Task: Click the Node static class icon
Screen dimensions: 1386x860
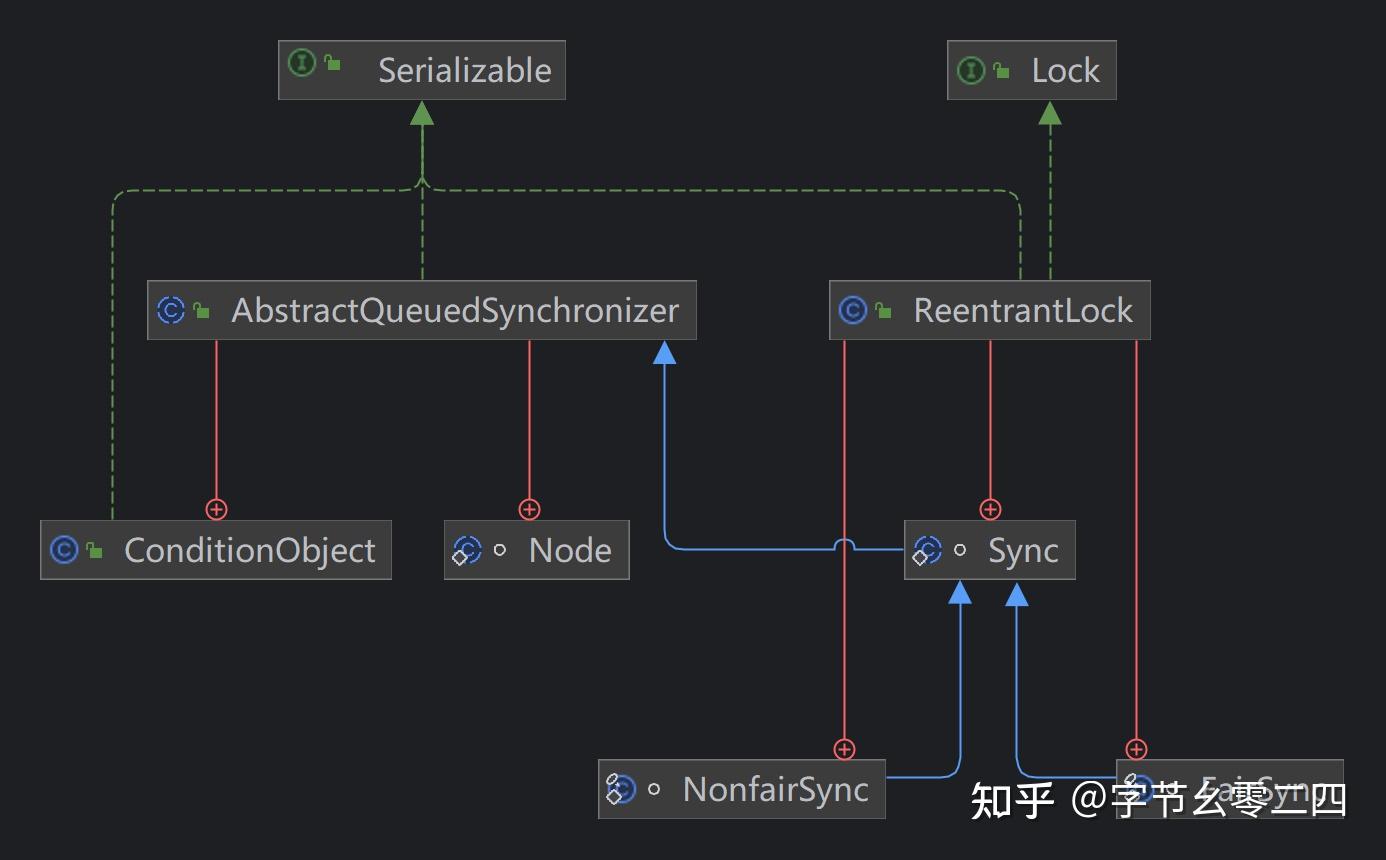Action: click(x=467, y=550)
